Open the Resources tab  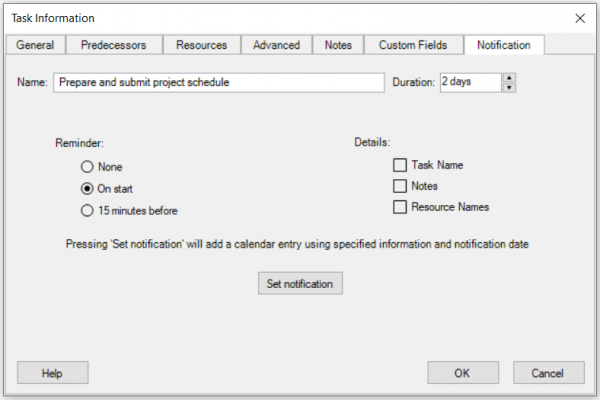(202, 45)
